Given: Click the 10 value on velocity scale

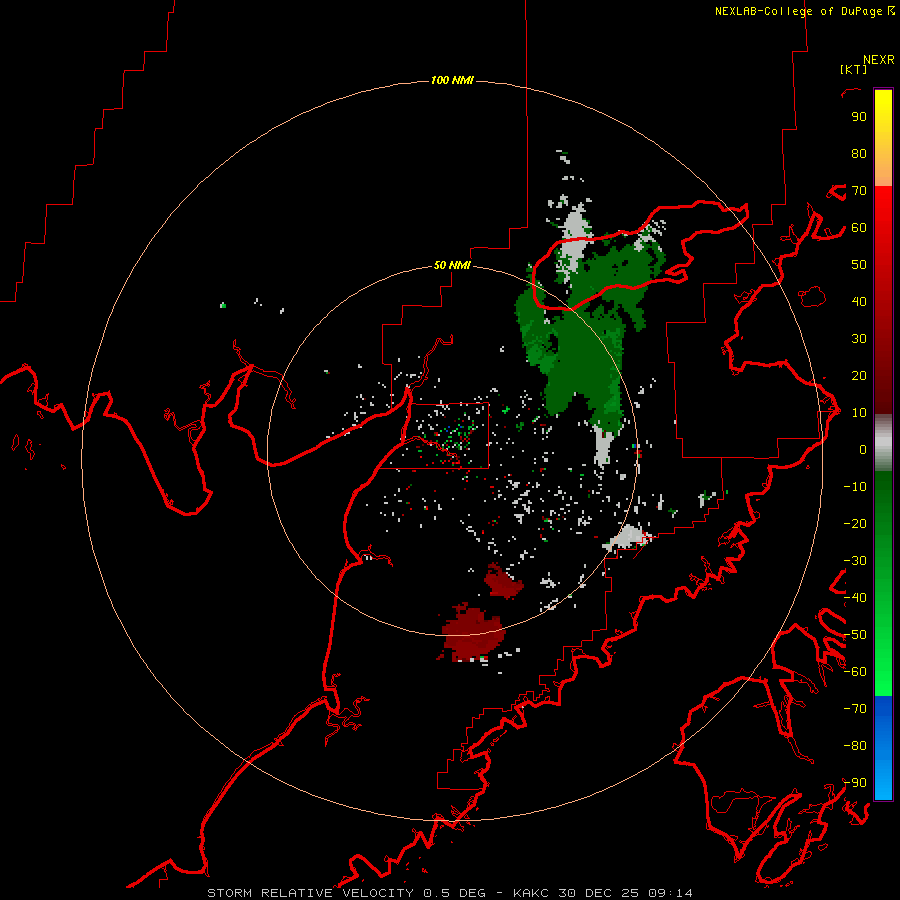Looking at the screenshot, I should (x=859, y=413).
